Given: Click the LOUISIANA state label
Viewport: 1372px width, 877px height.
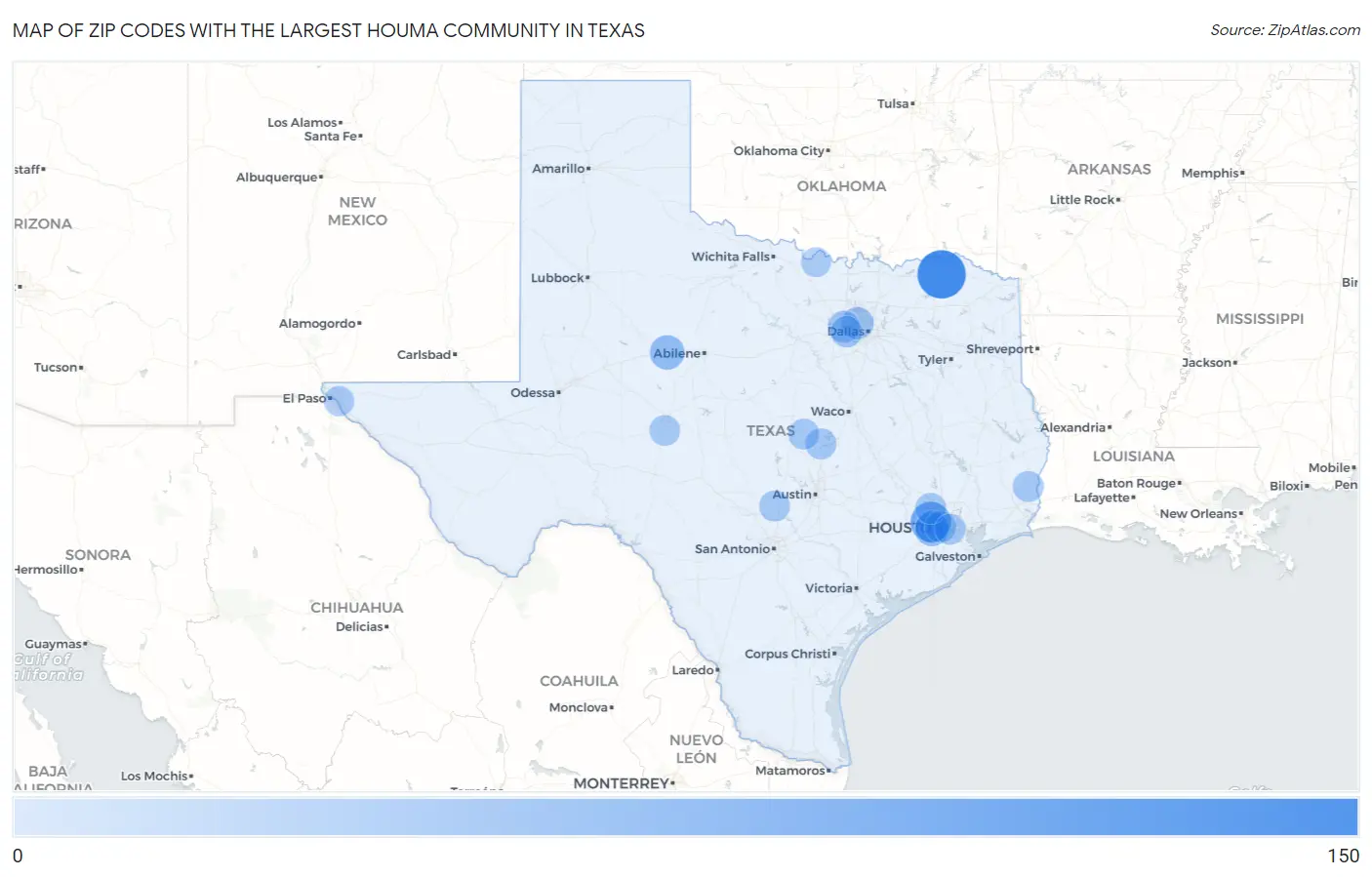Looking at the screenshot, I should coord(1133,457).
